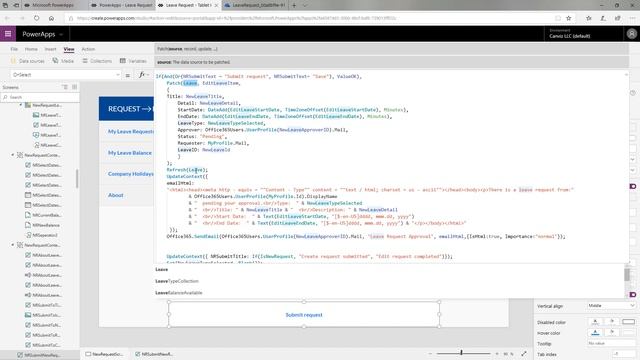Open the user account avatar menu
The height and width of the screenshot is (360, 640).
pos(631,34)
